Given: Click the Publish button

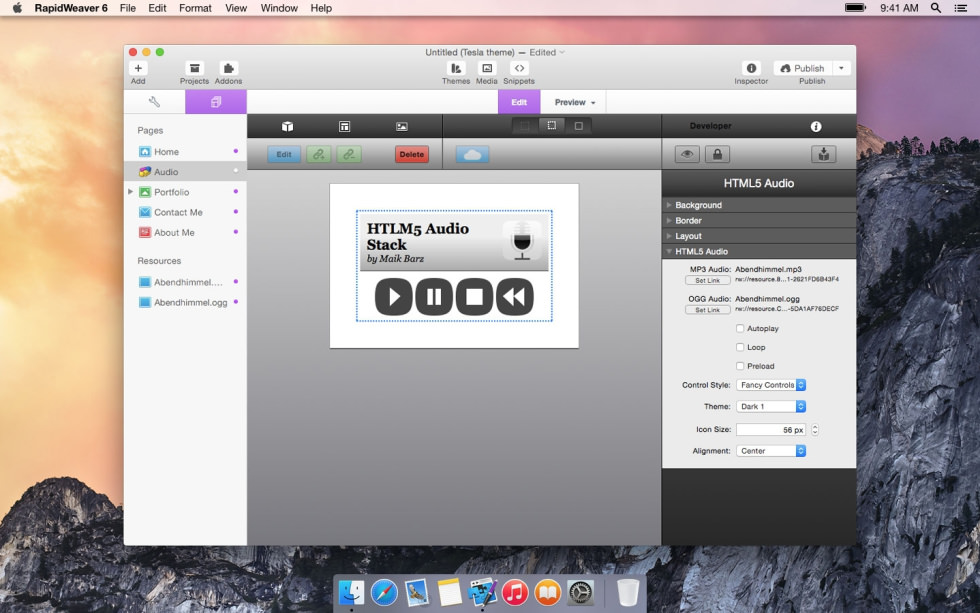Looking at the screenshot, I should click(x=803, y=68).
